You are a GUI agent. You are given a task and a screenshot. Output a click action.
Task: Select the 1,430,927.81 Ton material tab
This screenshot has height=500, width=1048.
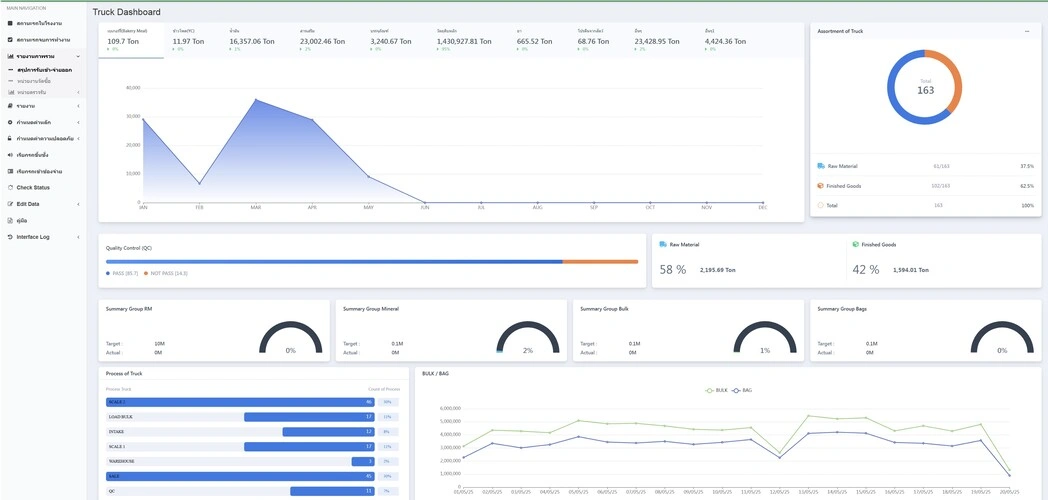pyautogui.click(x=464, y=40)
